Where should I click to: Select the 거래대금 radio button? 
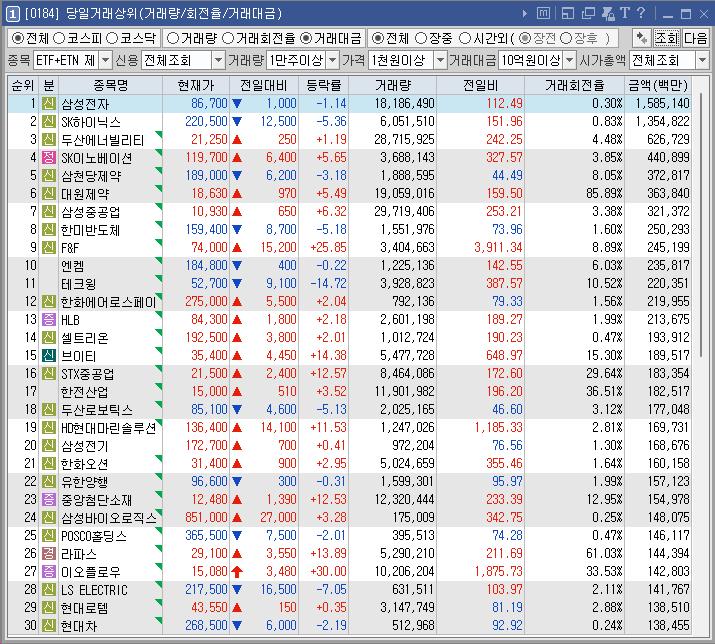[307, 38]
